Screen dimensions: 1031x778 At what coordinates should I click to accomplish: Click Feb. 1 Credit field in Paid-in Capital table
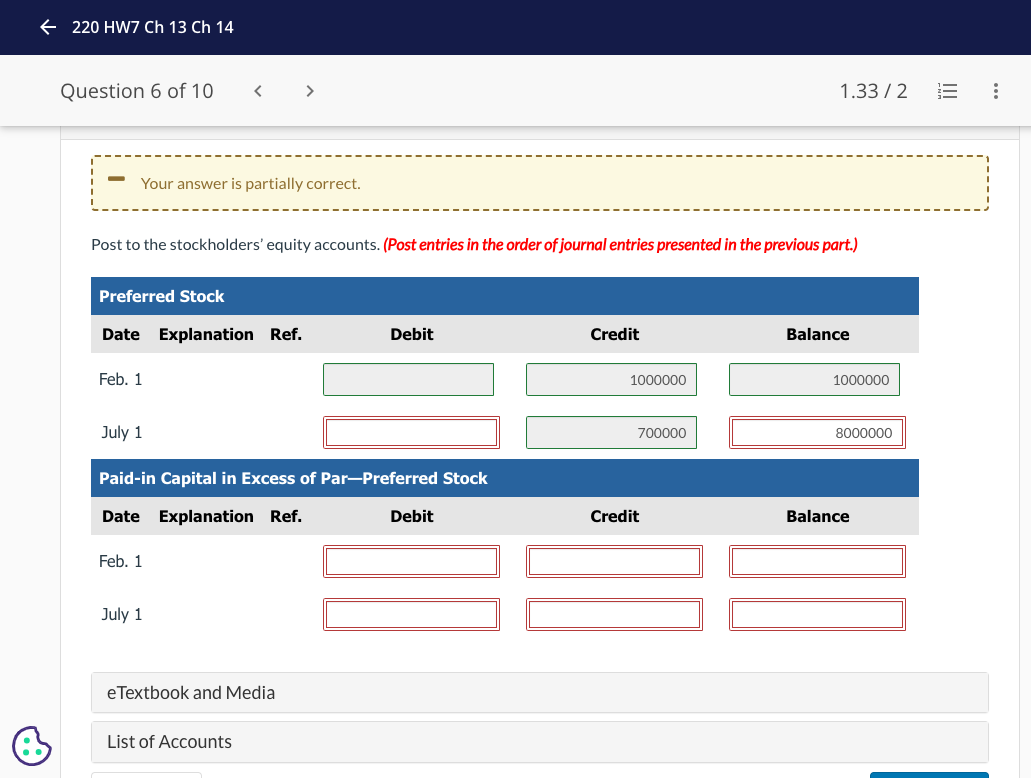(614, 561)
